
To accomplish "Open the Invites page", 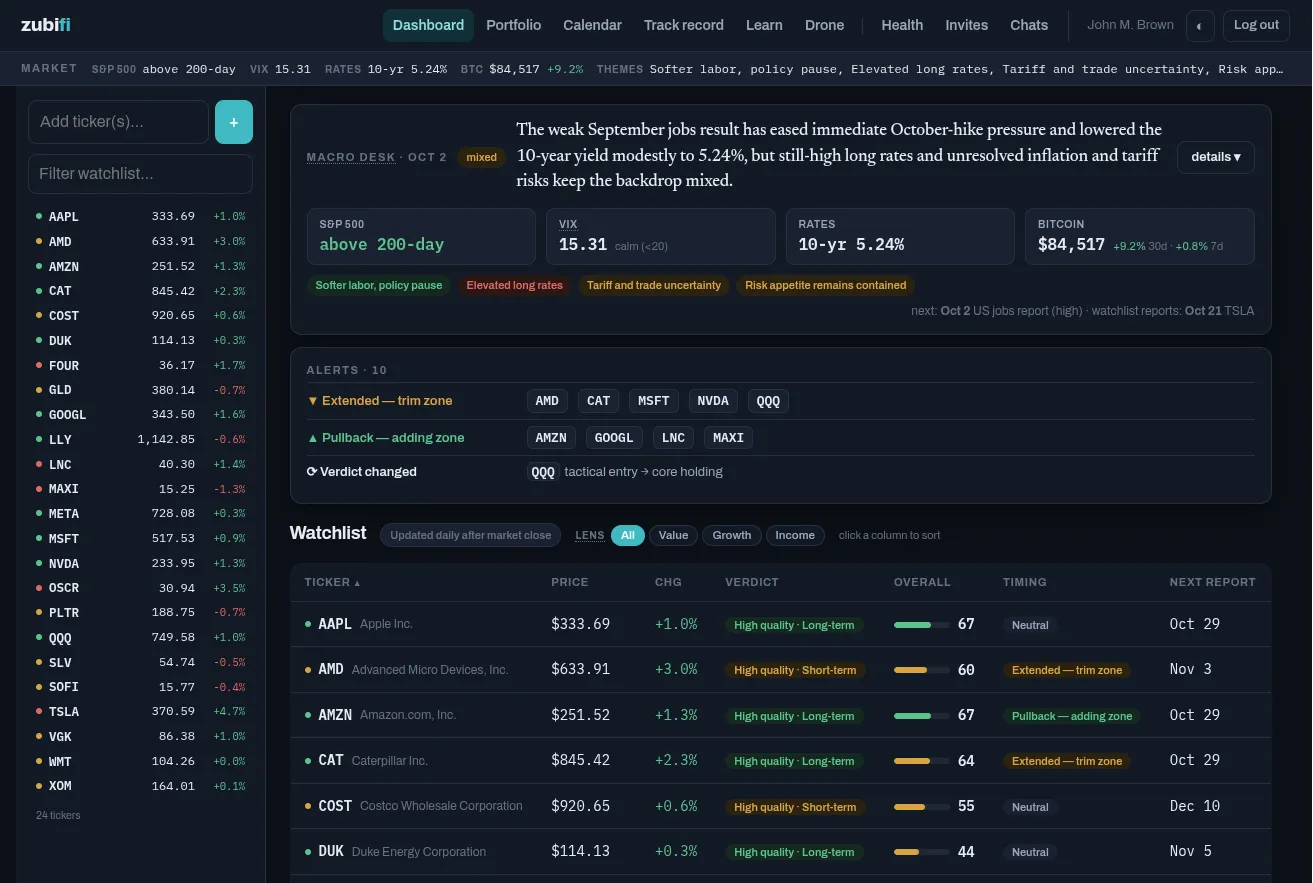I will pyautogui.click(x=967, y=25).
